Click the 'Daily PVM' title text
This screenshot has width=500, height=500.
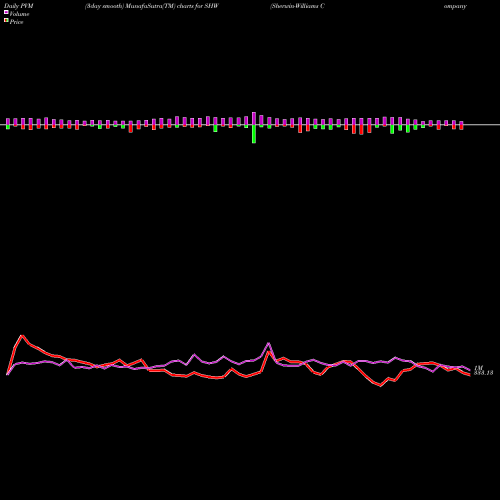click(19, 6)
